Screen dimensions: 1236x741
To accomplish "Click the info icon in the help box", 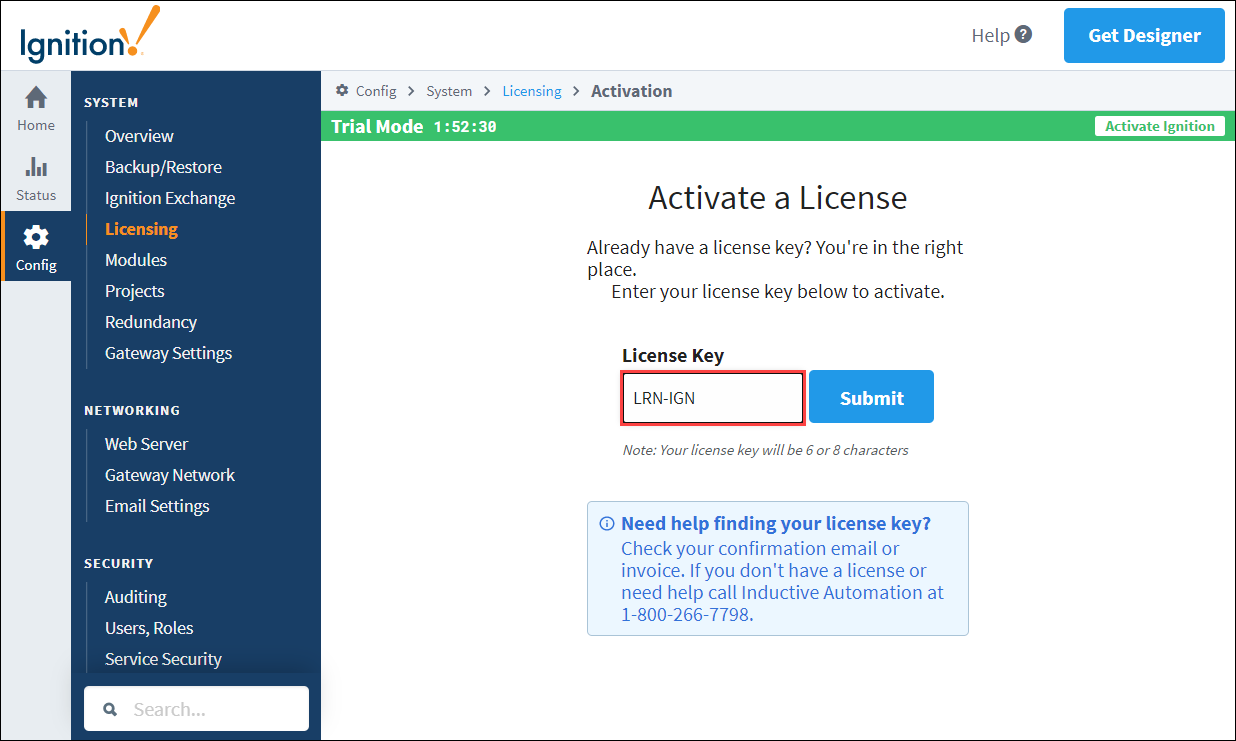I will [x=606, y=524].
